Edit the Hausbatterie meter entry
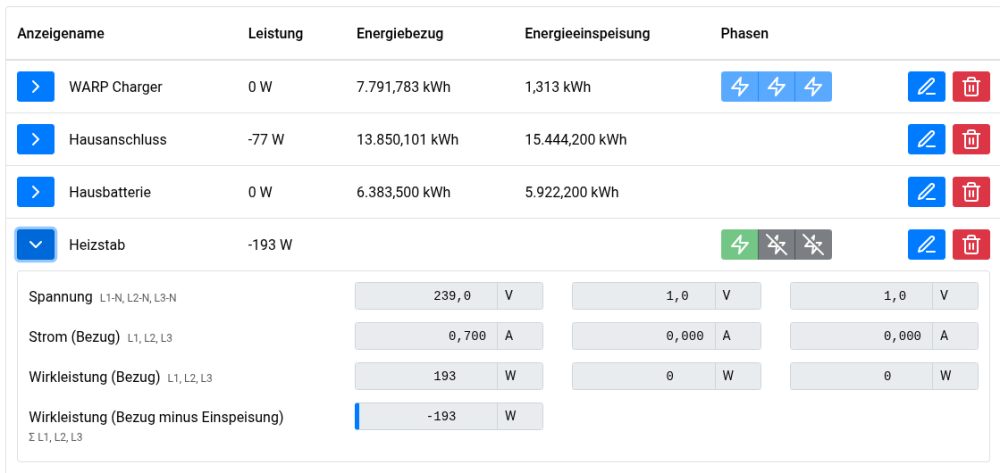 pos(926,192)
